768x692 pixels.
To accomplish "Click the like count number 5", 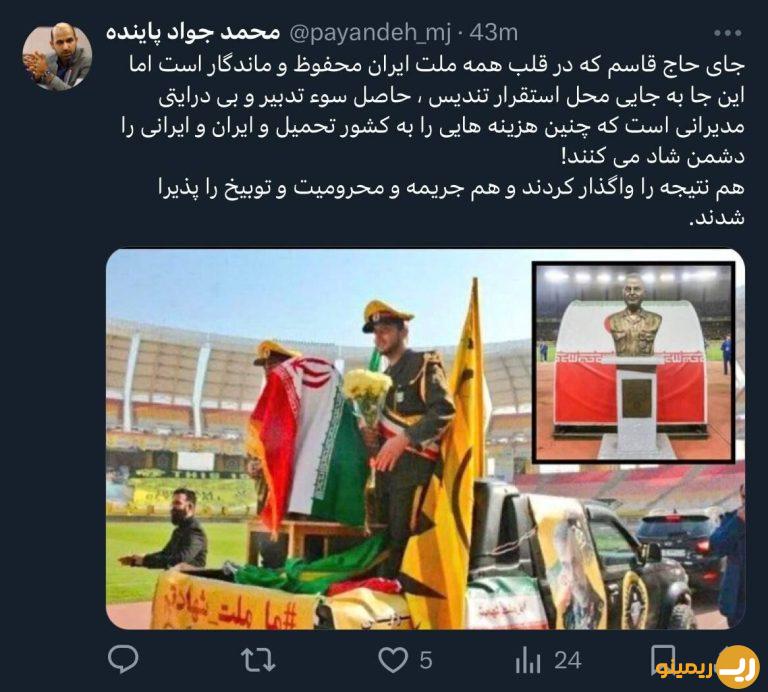I will click(x=426, y=660).
